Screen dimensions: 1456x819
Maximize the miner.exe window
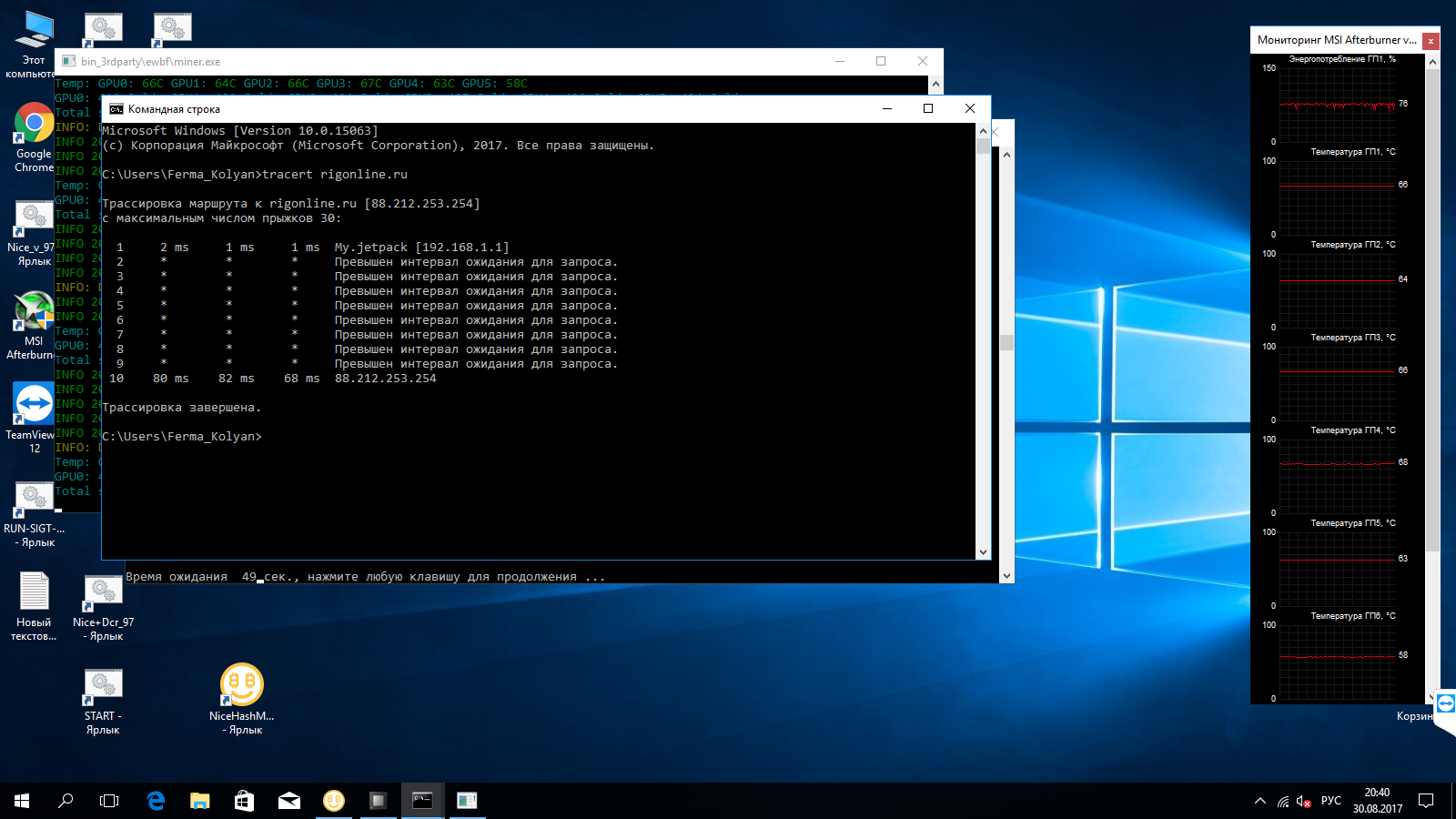[881, 61]
